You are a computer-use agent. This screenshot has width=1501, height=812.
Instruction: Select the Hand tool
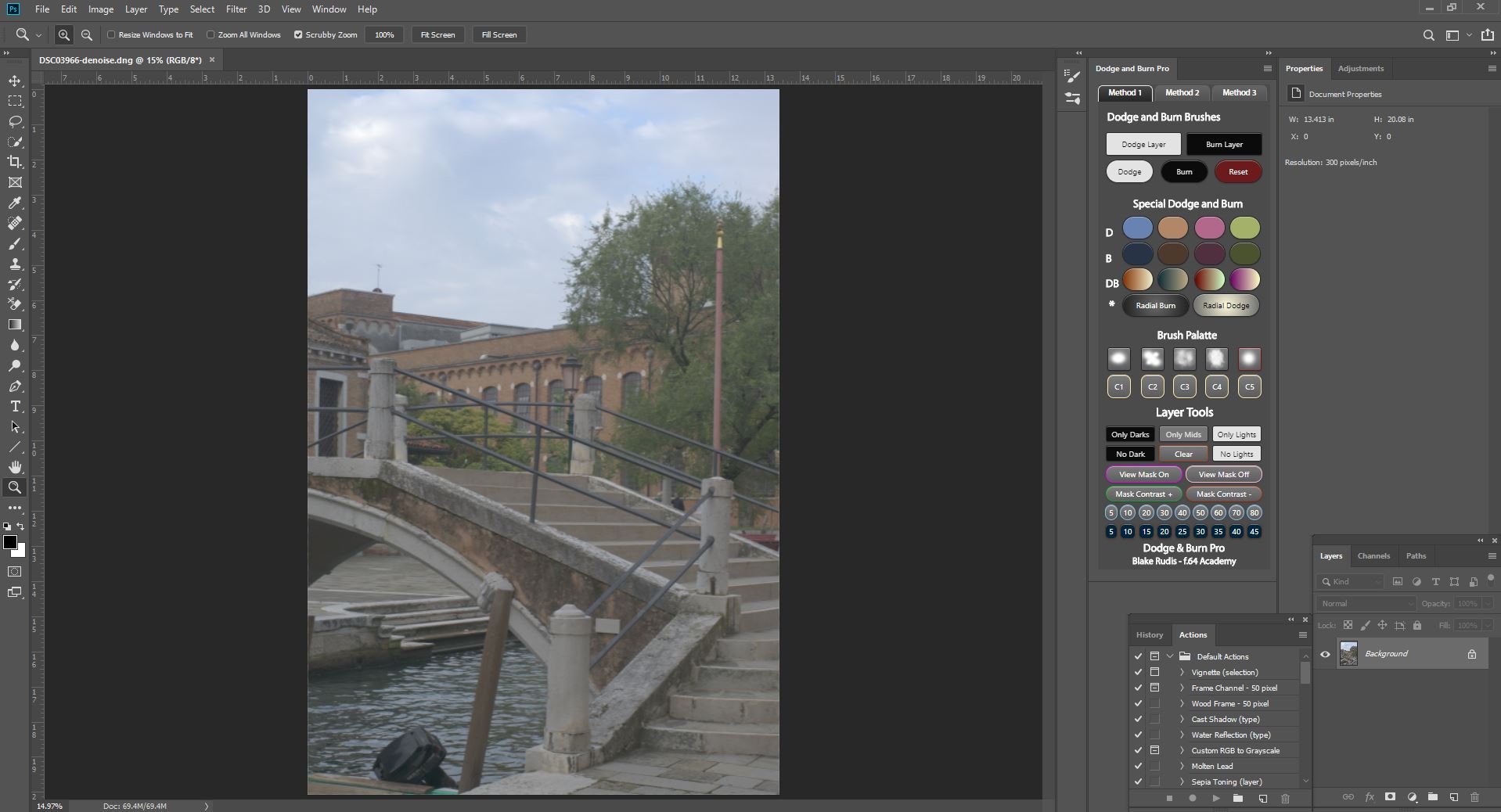(x=15, y=467)
